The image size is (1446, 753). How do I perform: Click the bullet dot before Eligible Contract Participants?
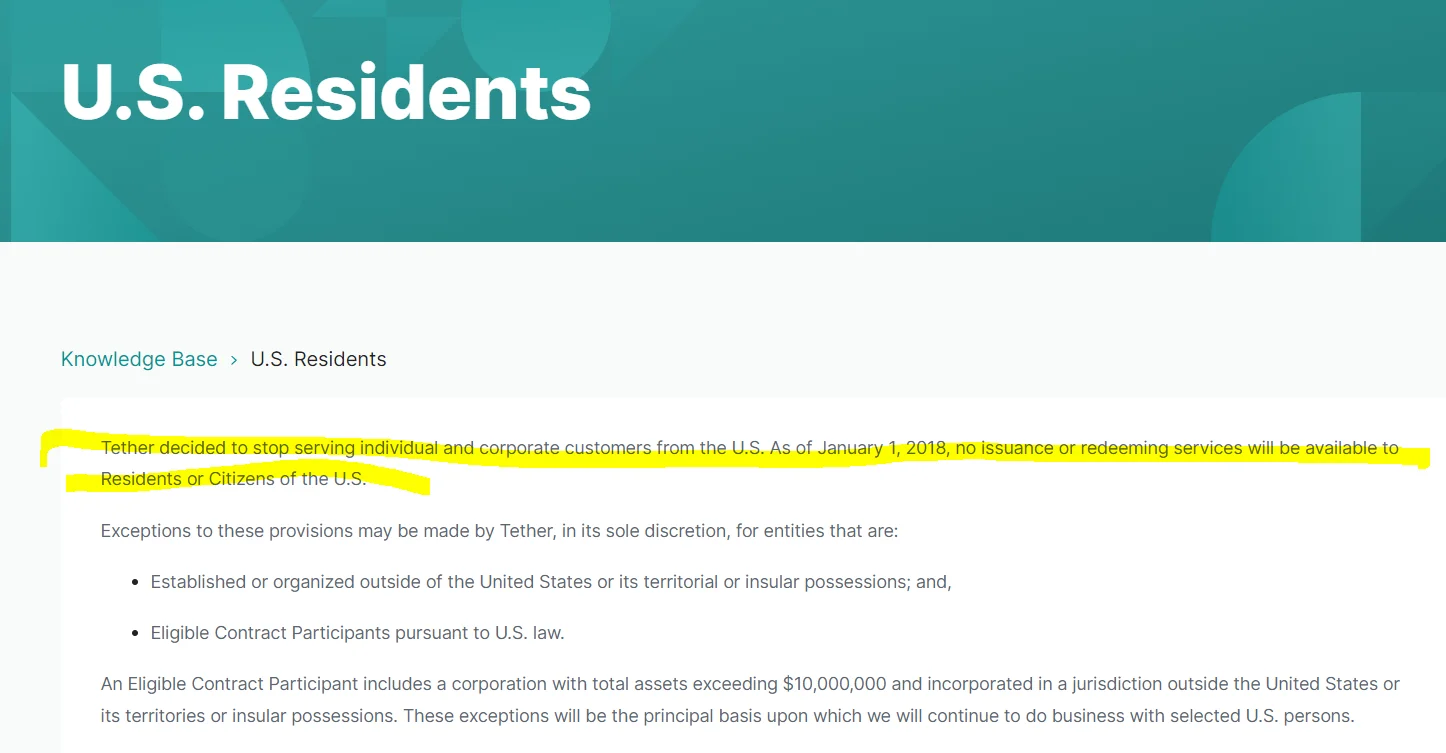(135, 633)
